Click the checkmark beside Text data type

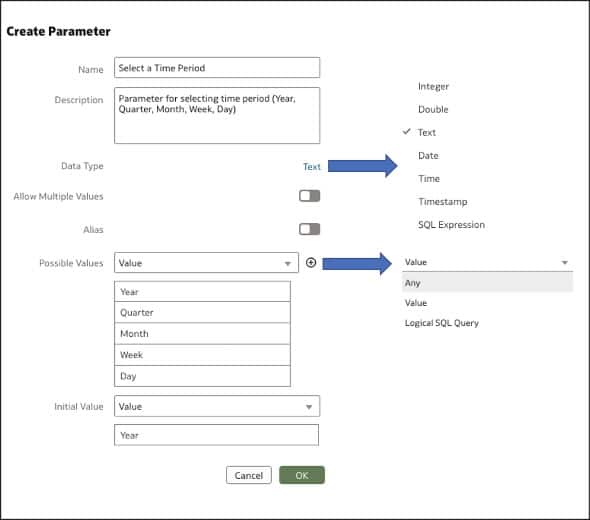pos(406,132)
